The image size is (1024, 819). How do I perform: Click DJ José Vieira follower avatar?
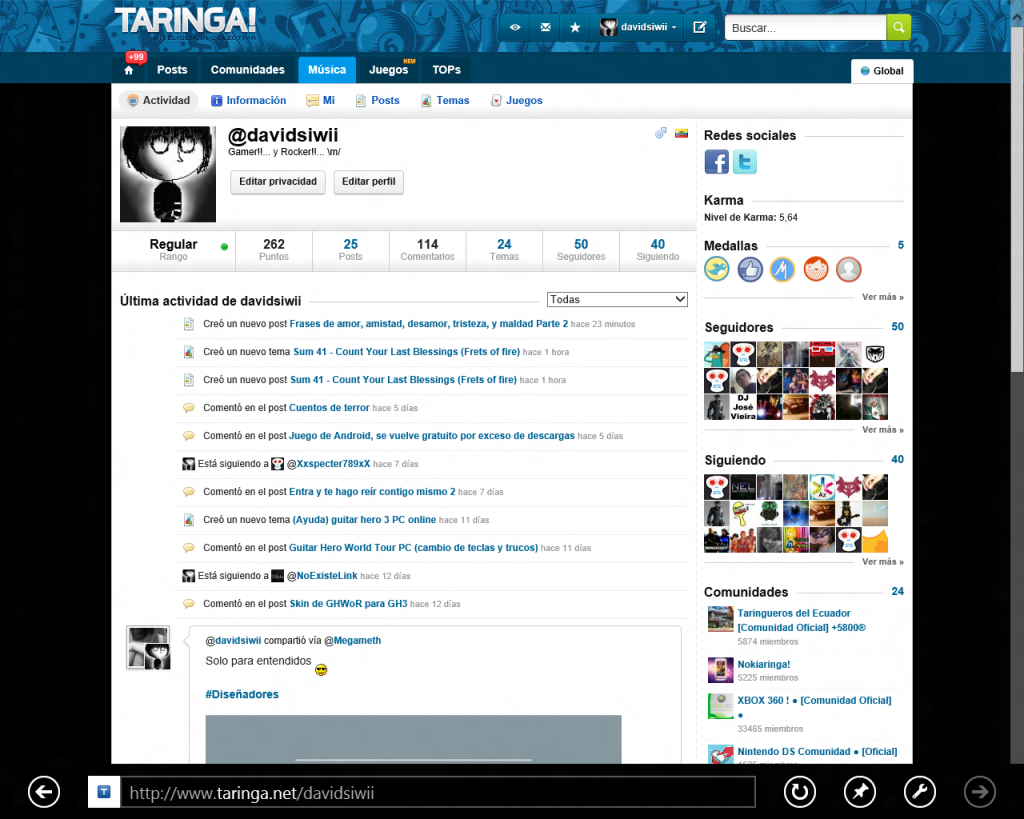pyautogui.click(x=743, y=406)
